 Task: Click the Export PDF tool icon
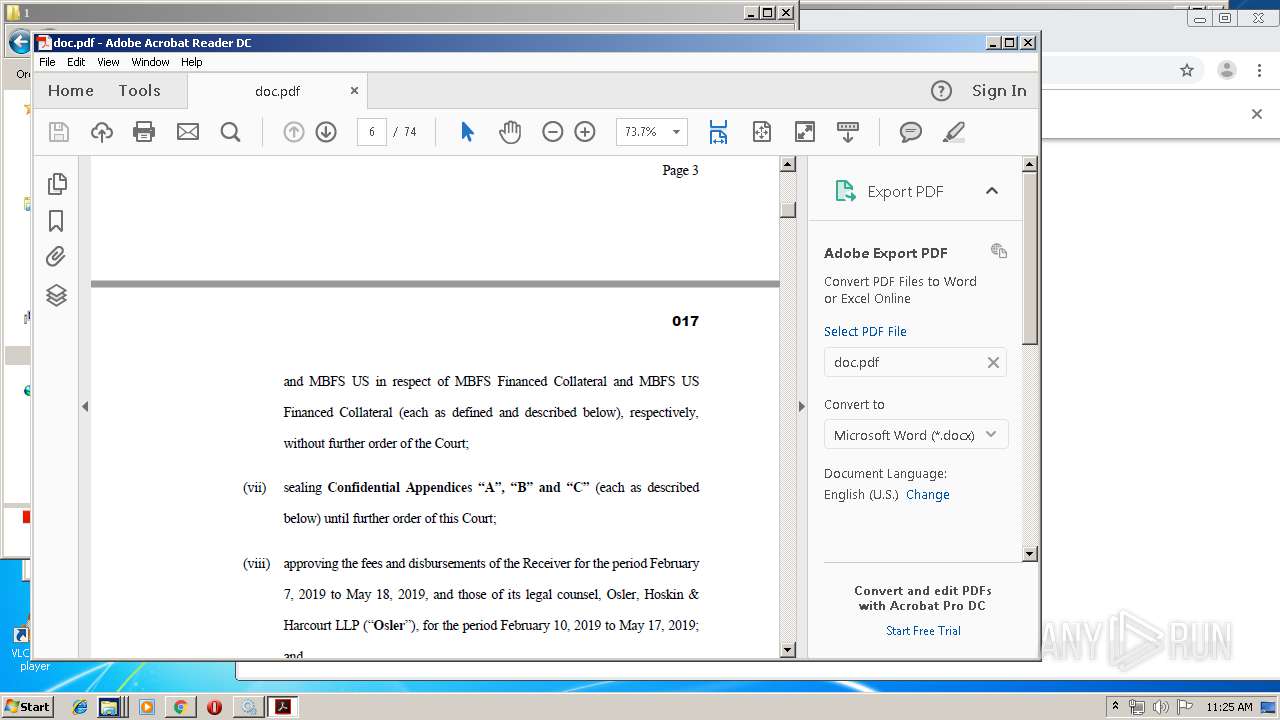coord(846,191)
